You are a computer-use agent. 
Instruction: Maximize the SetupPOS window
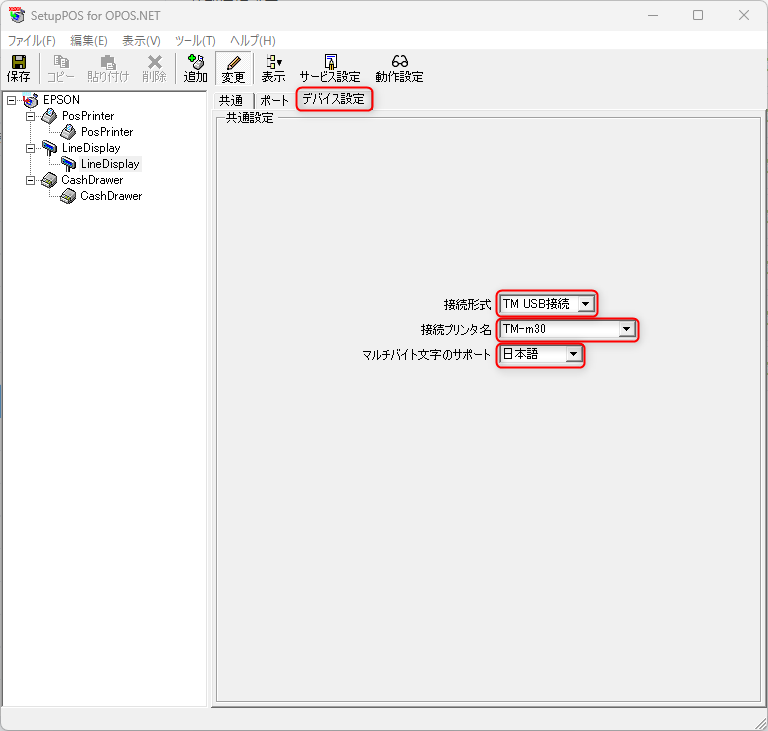coord(698,16)
